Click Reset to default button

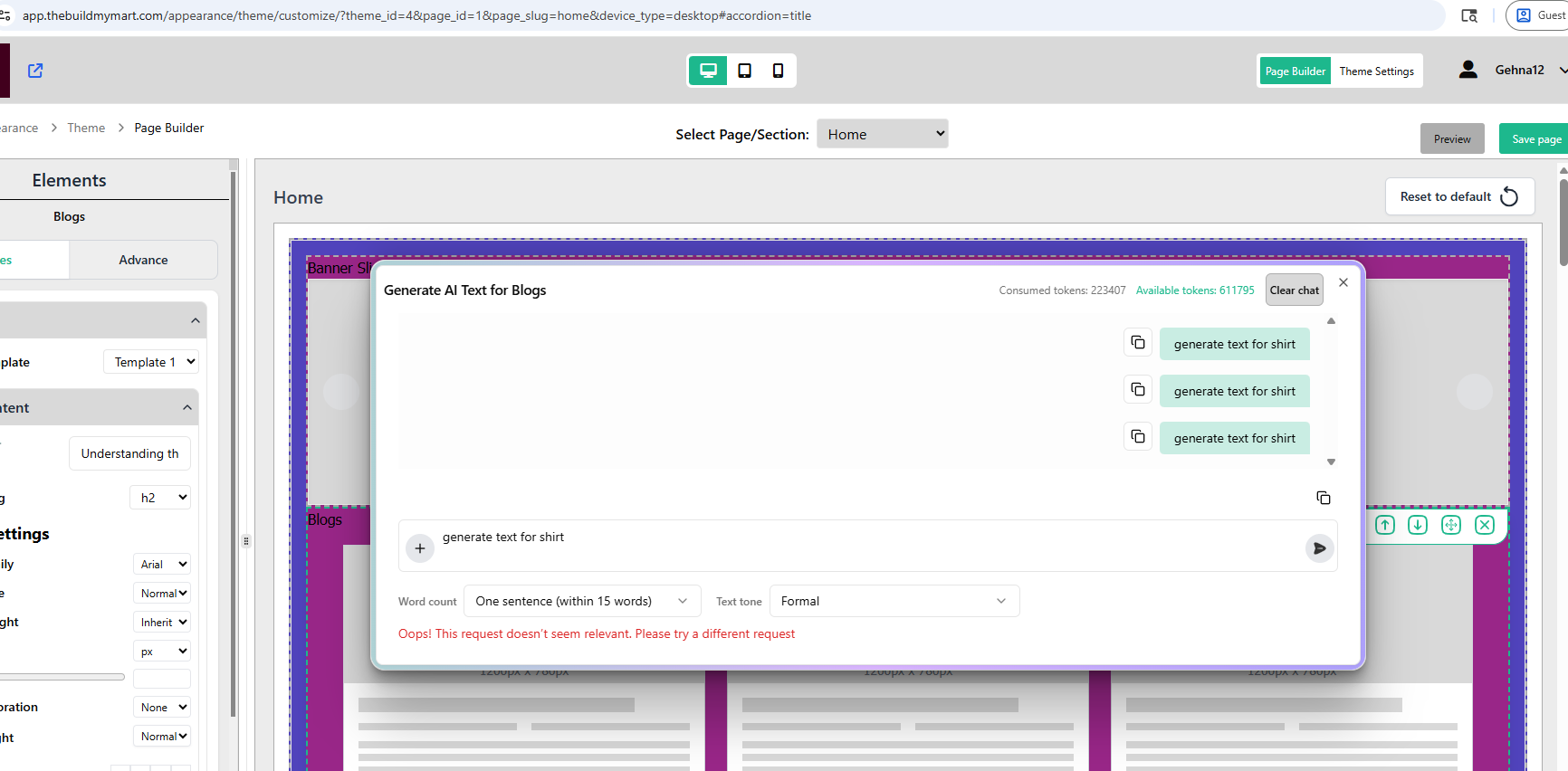1459,196
